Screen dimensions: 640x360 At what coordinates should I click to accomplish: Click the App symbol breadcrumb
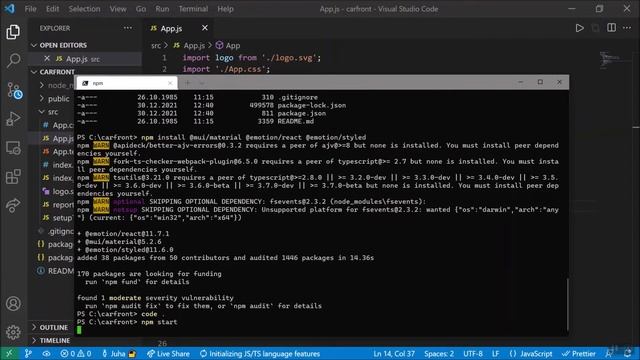pyautogui.click(x=228, y=45)
